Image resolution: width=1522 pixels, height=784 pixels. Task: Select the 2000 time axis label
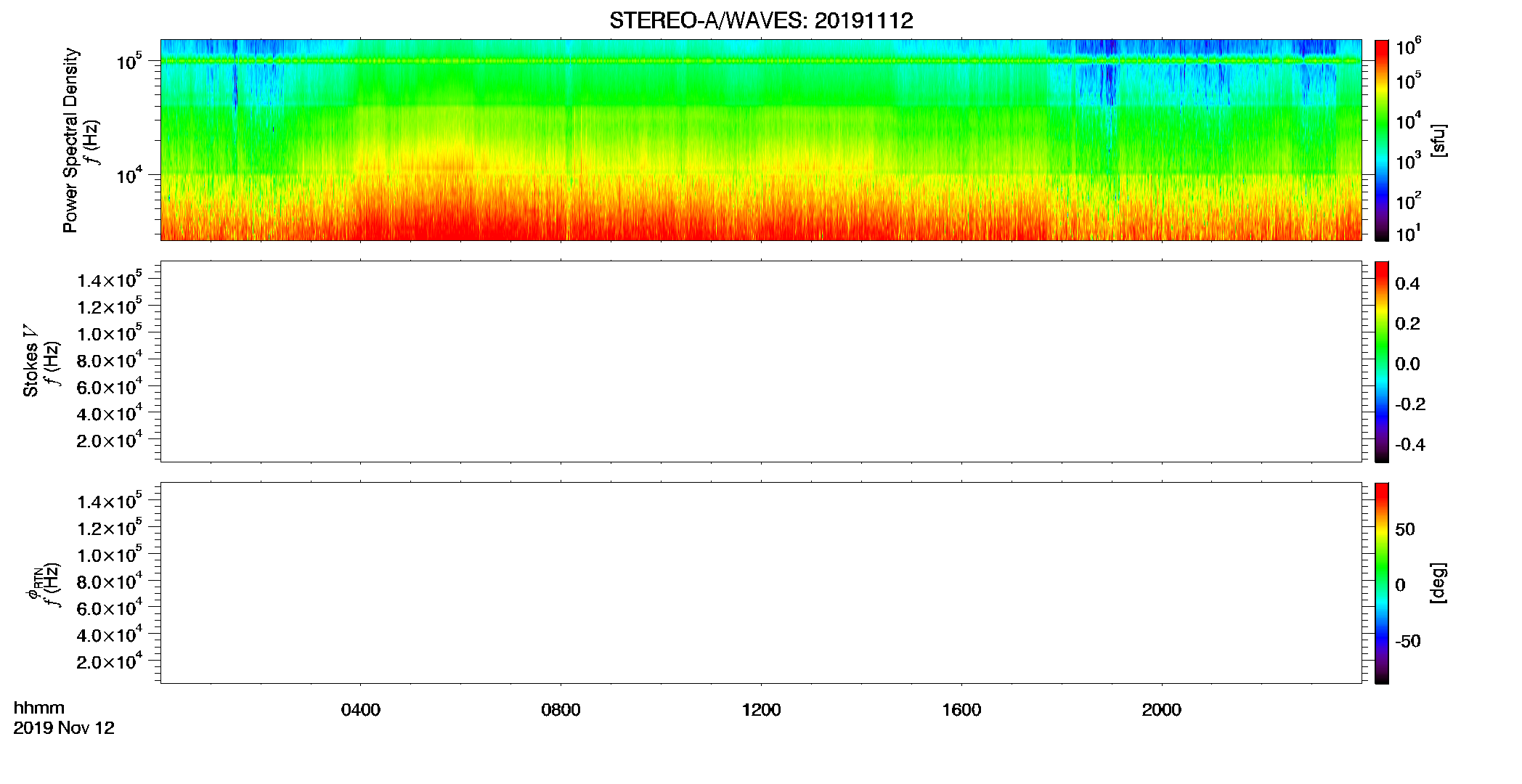click(x=1162, y=710)
